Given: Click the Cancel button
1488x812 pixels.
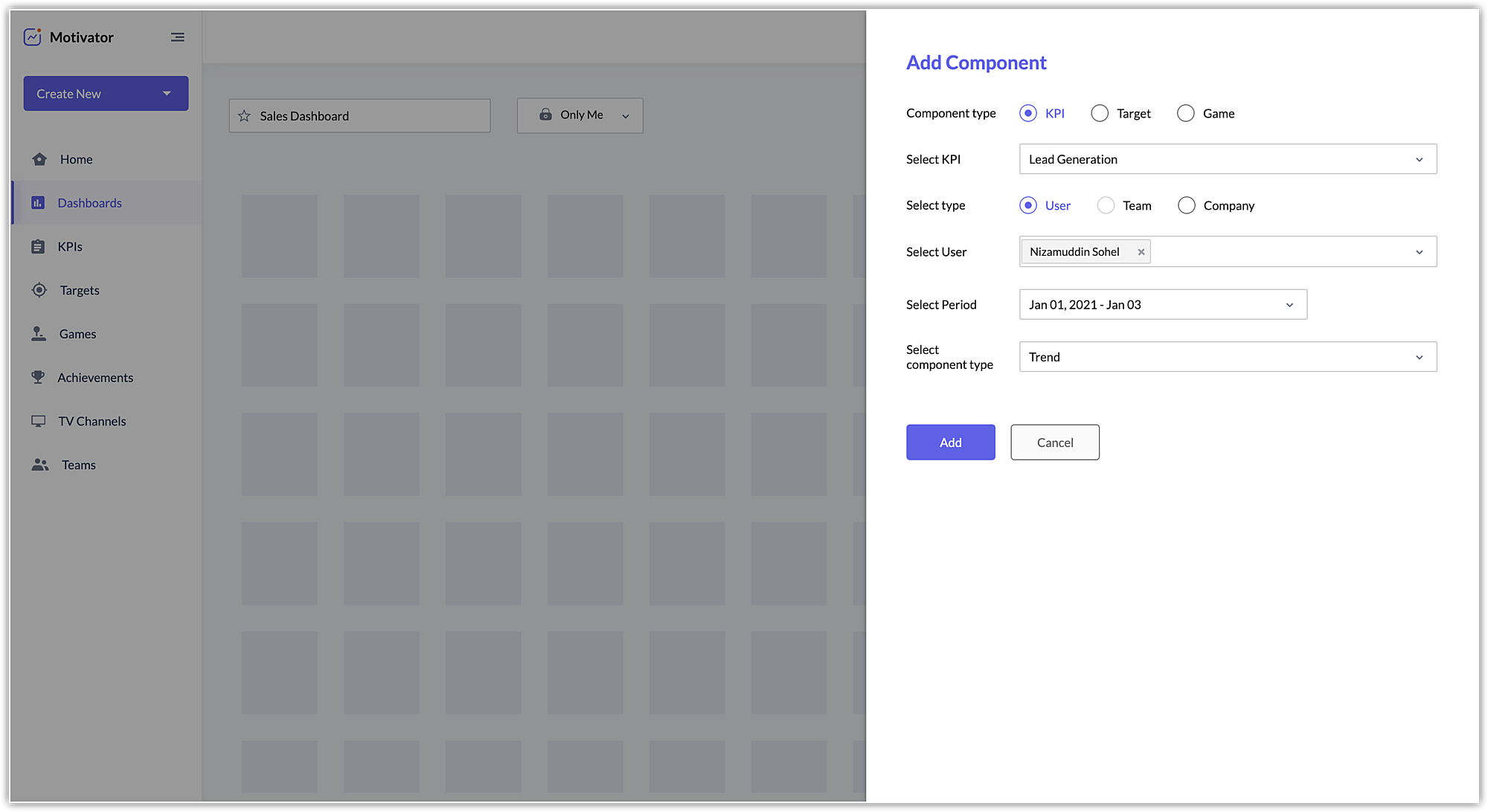Looking at the screenshot, I should [x=1054, y=442].
